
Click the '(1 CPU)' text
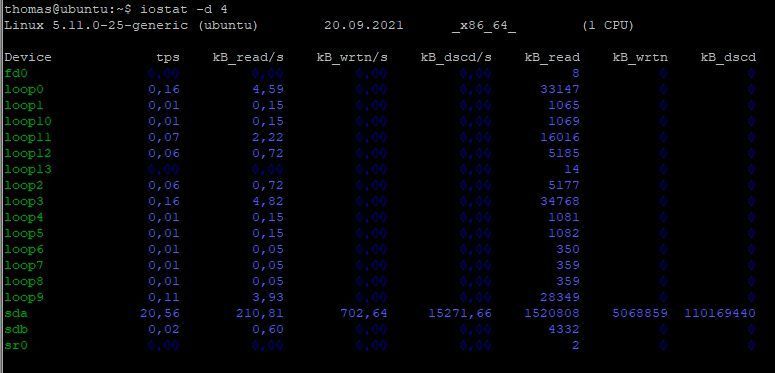(x=608, y=26)
